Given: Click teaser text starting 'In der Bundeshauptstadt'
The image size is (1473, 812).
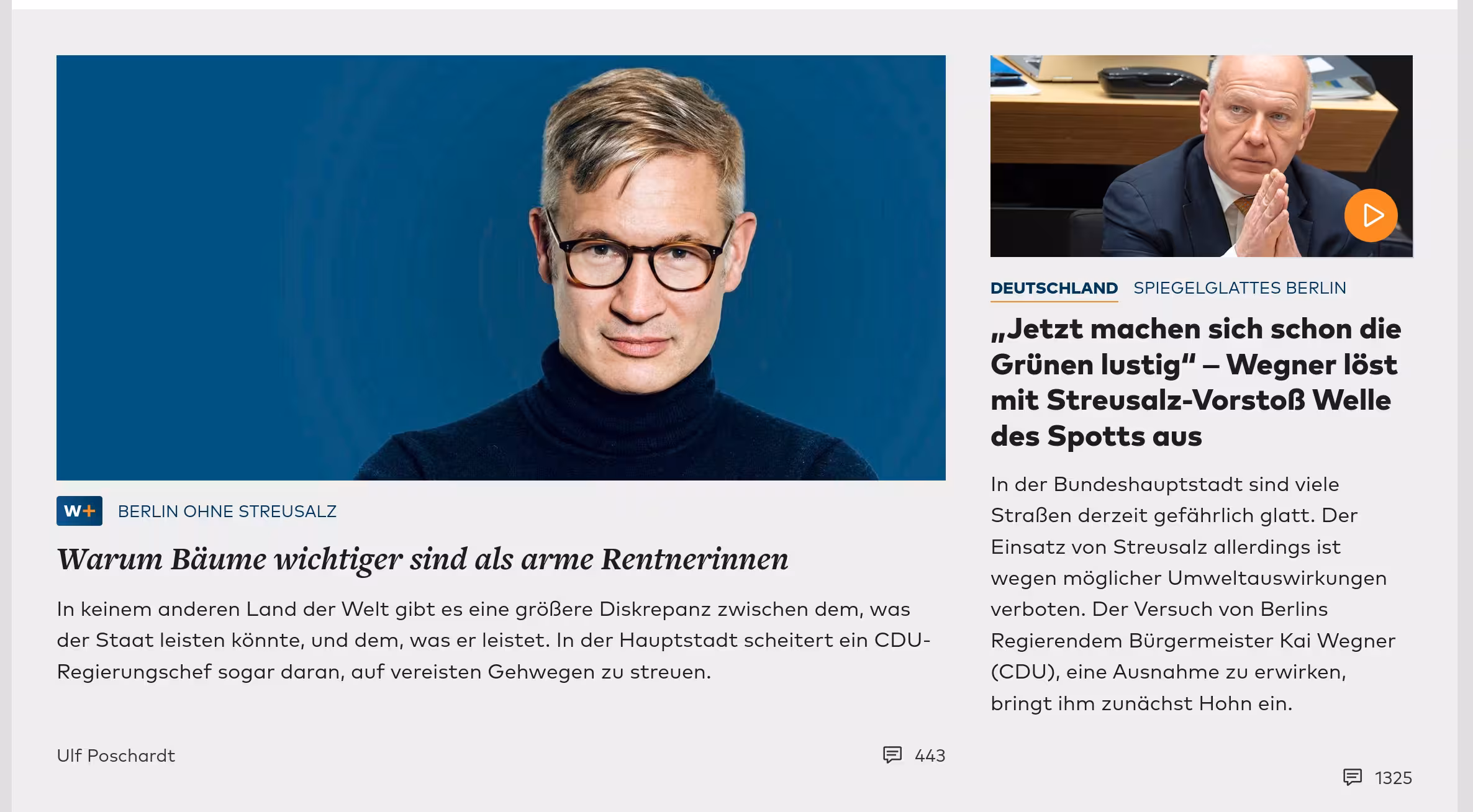Looking at the screenshot, I should 1193,593.
